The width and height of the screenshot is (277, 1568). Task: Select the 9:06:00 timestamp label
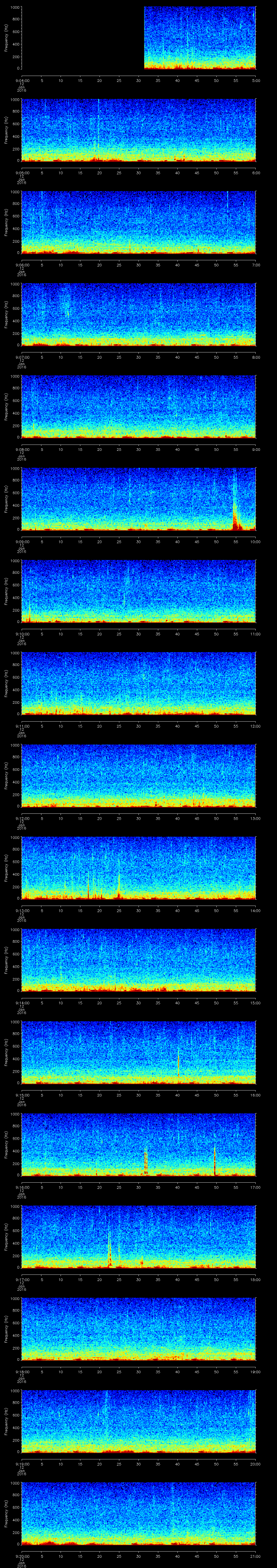pyautogui.click(x=22, y=265)
